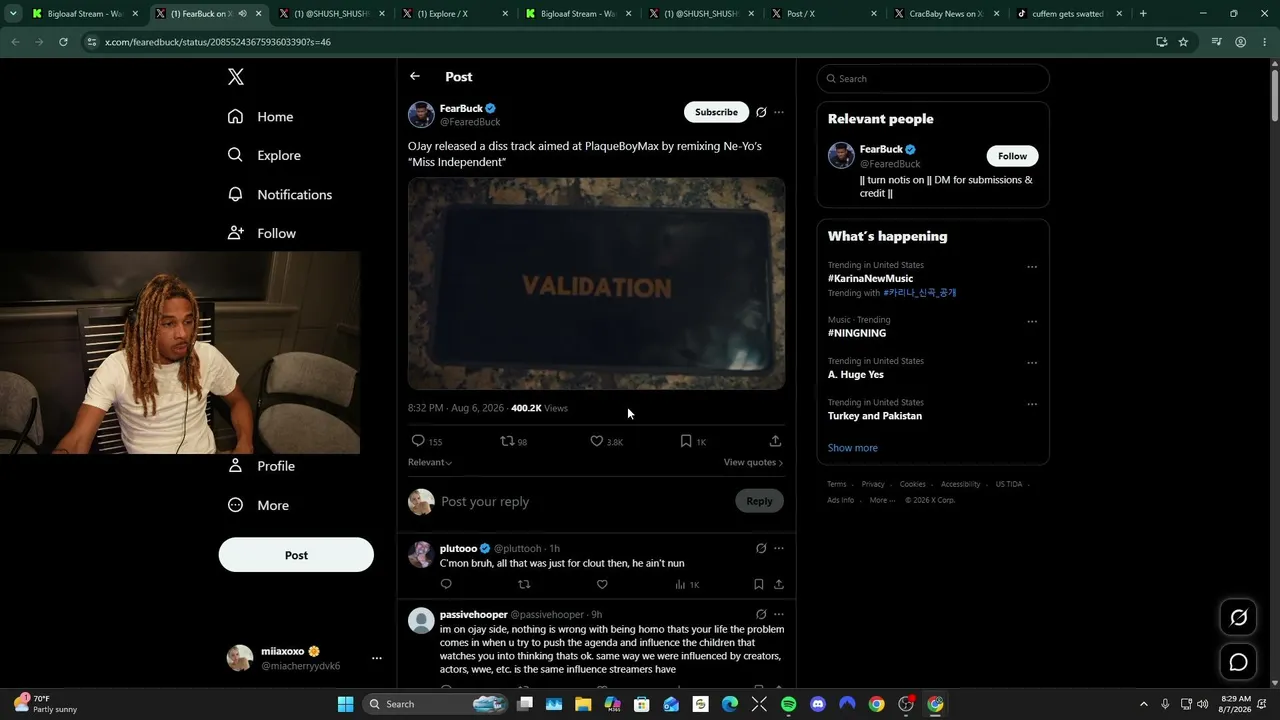1280x720 pixels.
Task: Open Chrome tab search dropdown
Action: [x=14, y=14]
